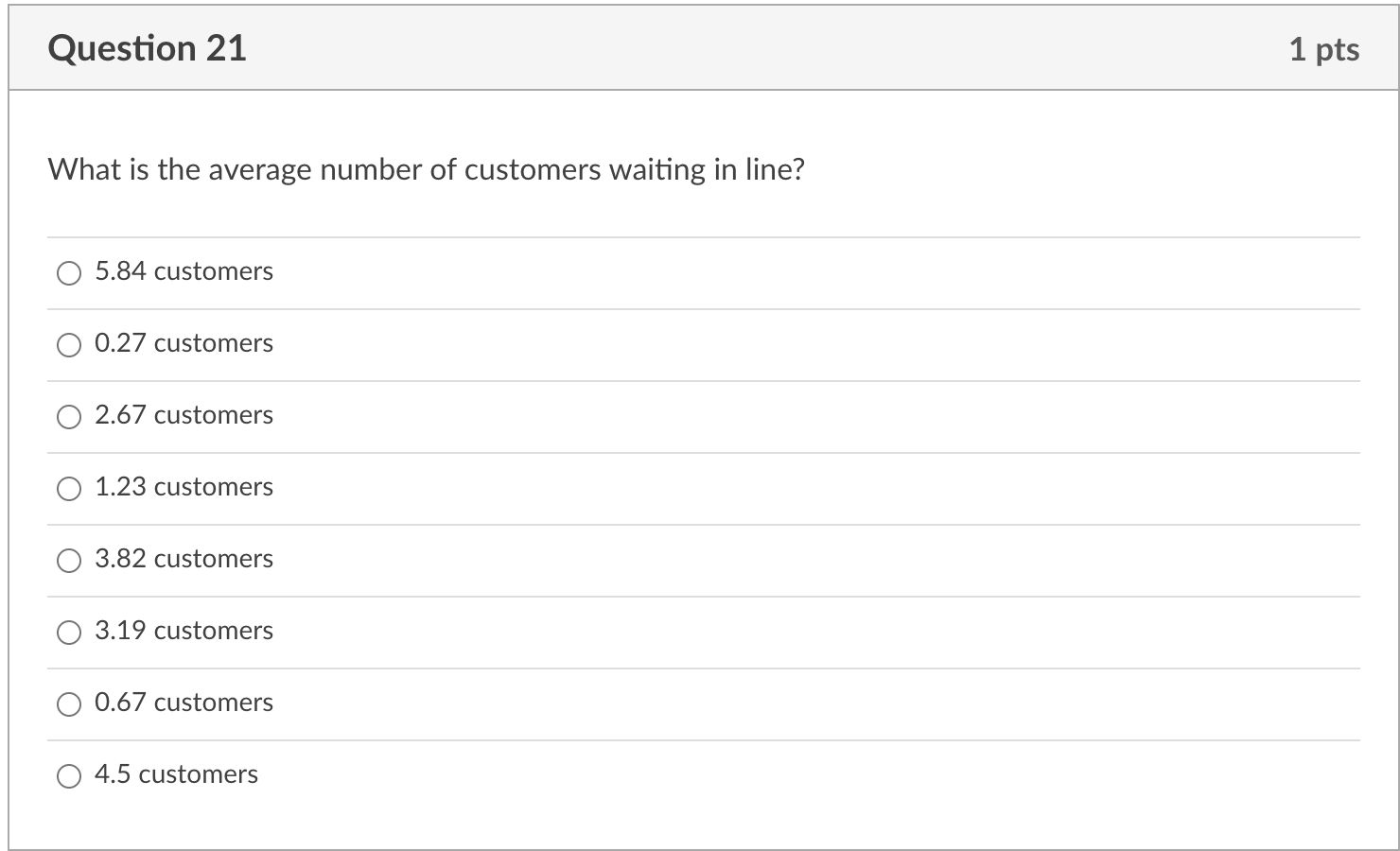Pick the 1.23 customers radio circle

click(69, 489)
